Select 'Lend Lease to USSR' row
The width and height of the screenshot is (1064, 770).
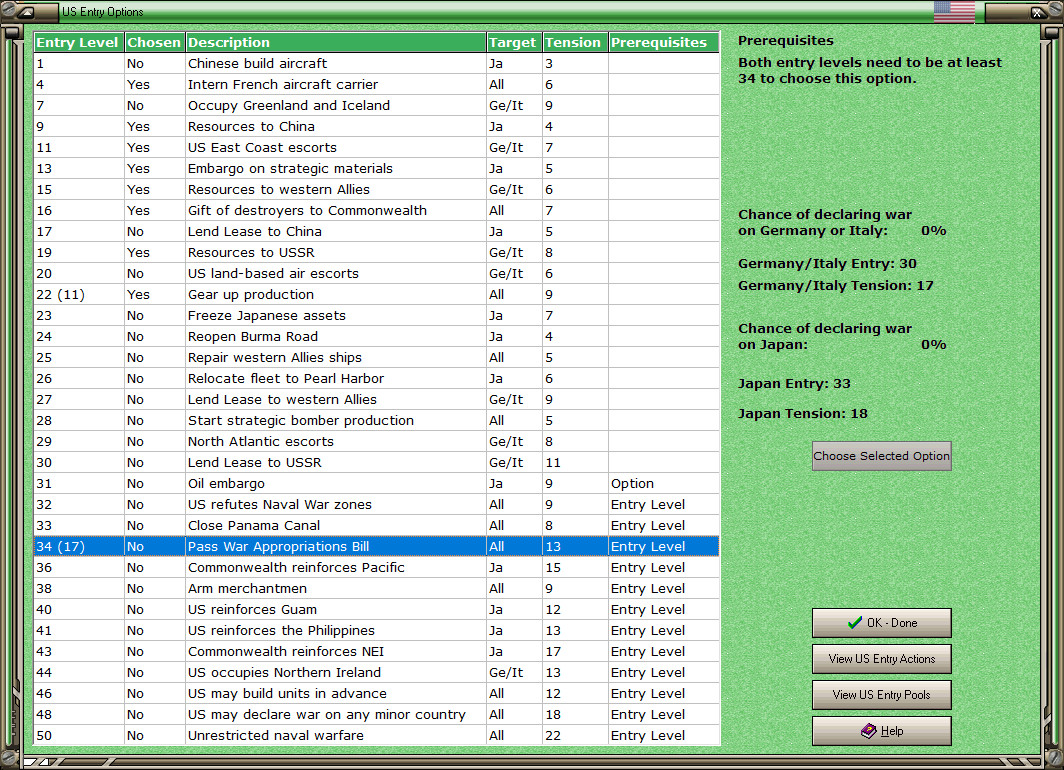point(377,463)
